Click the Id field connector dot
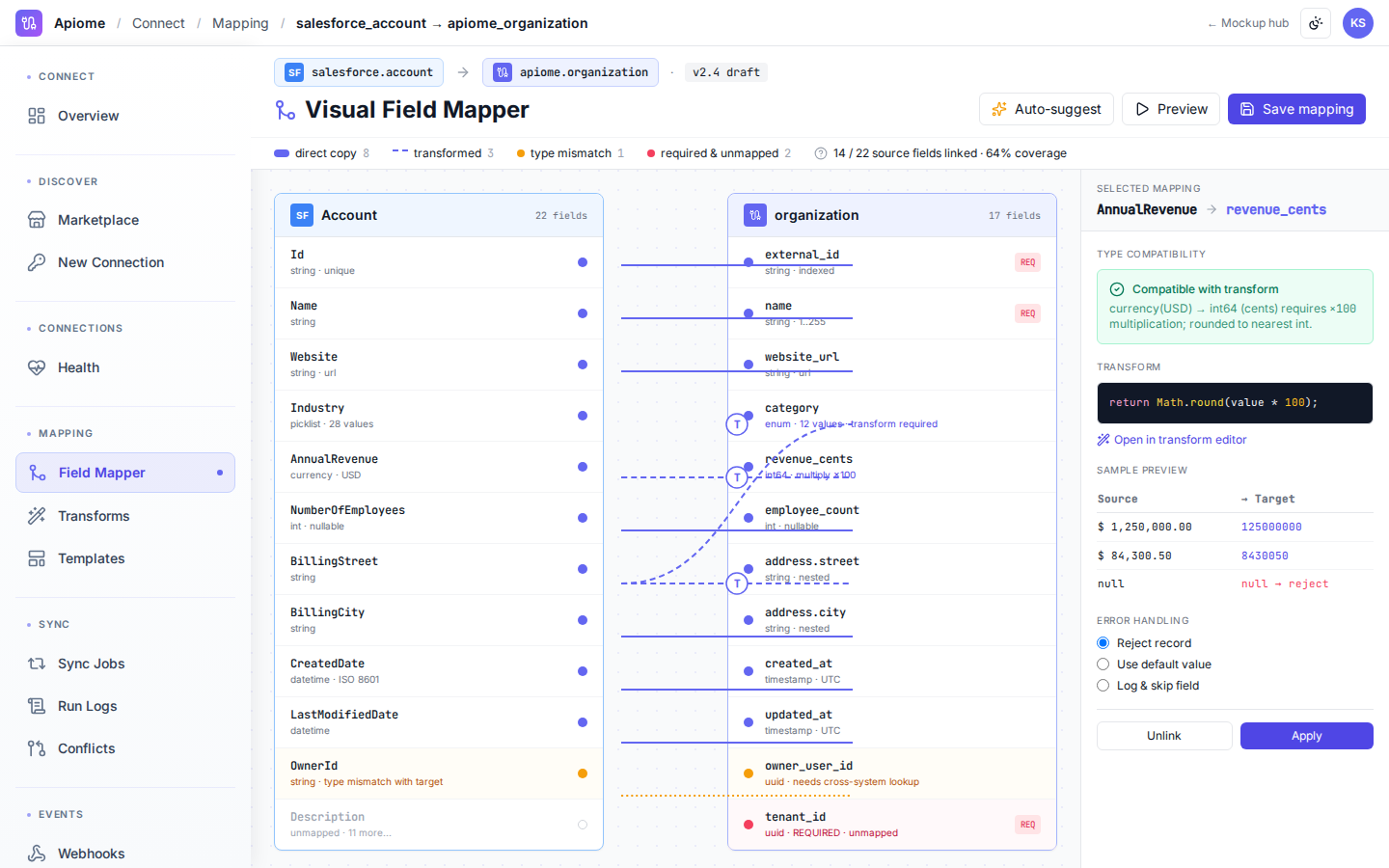1389x868 pixels. (x=583, y=262)
